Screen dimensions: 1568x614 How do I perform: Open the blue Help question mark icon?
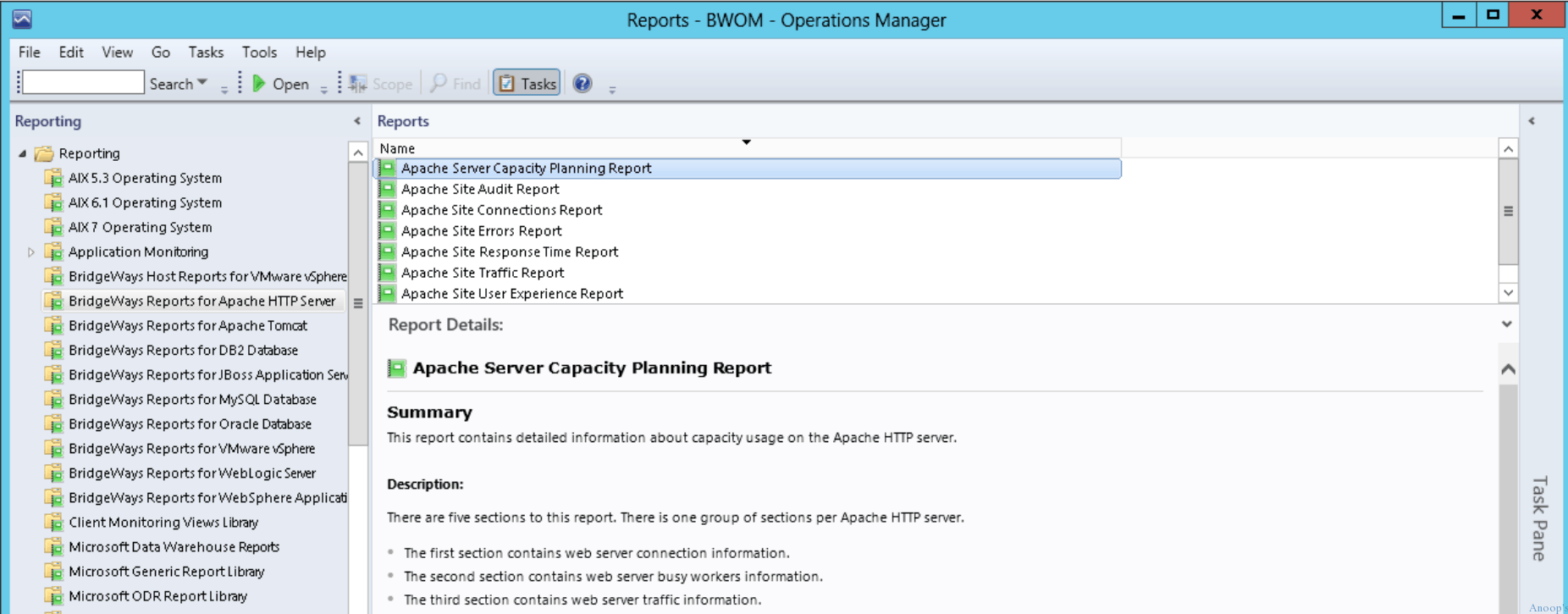[x=582, y=83]
